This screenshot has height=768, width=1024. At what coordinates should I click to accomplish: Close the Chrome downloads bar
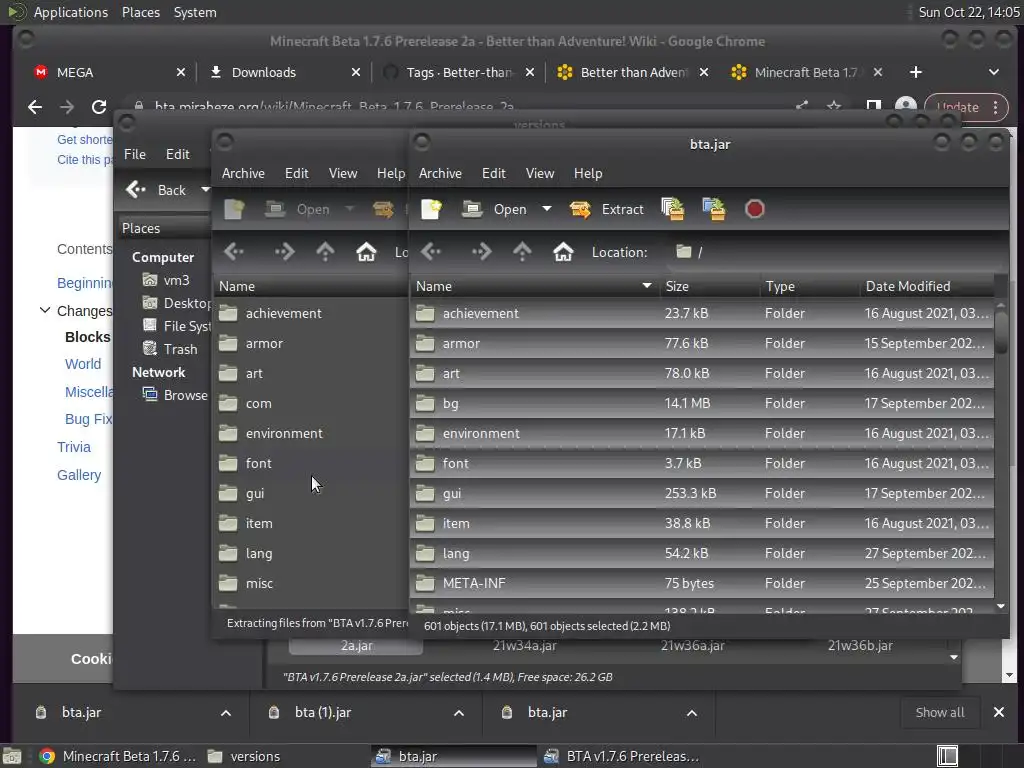[999, 712]
